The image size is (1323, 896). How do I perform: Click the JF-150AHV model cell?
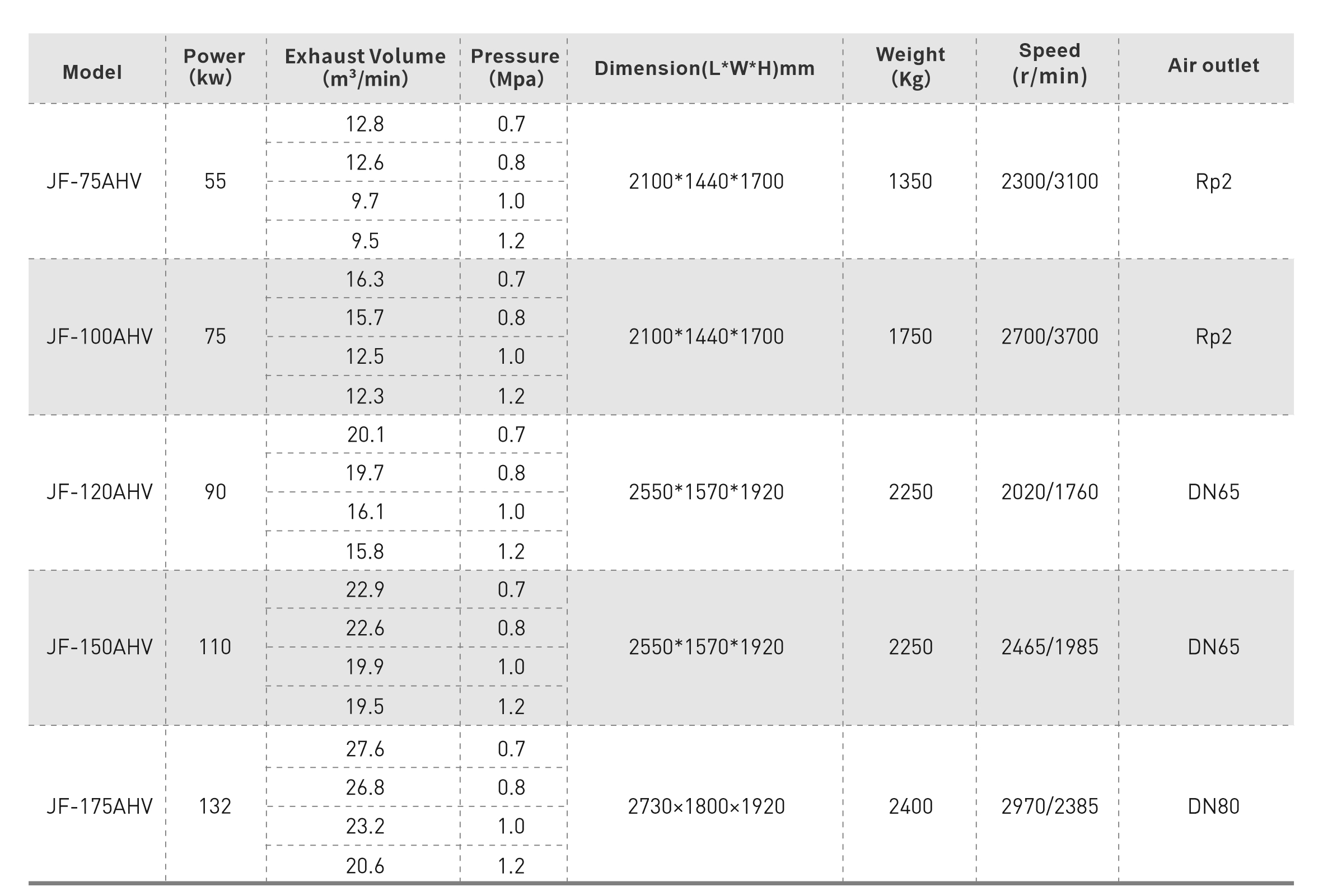click(100, 647)
